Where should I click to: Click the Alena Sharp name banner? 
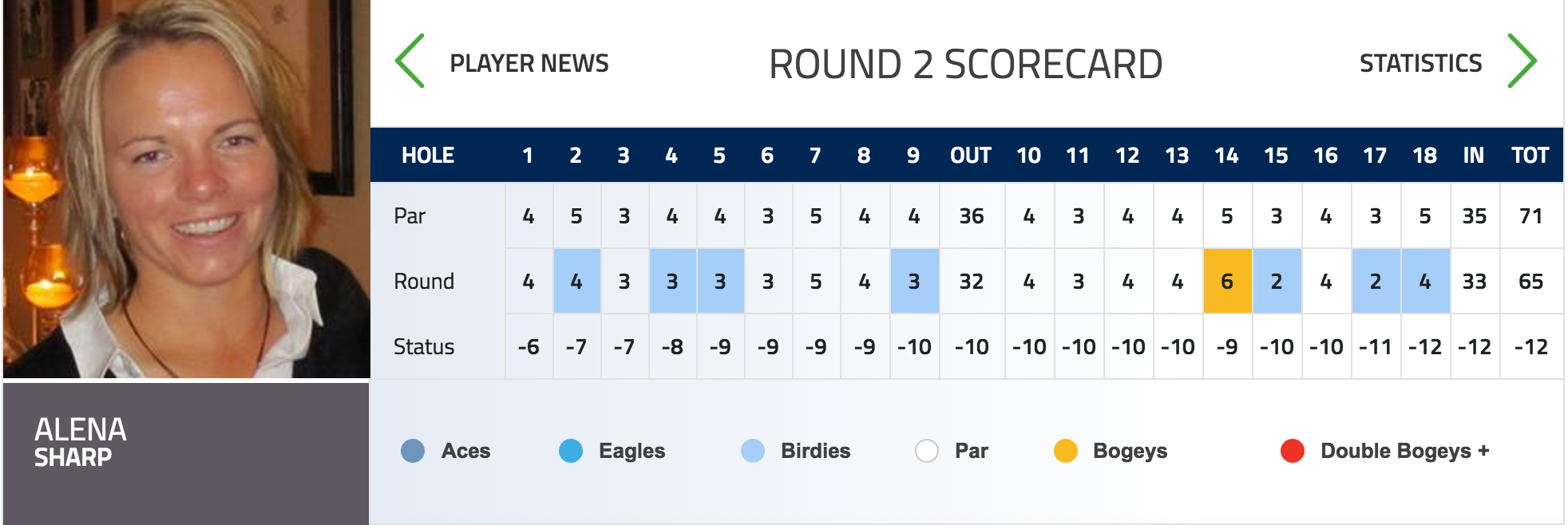186,453
